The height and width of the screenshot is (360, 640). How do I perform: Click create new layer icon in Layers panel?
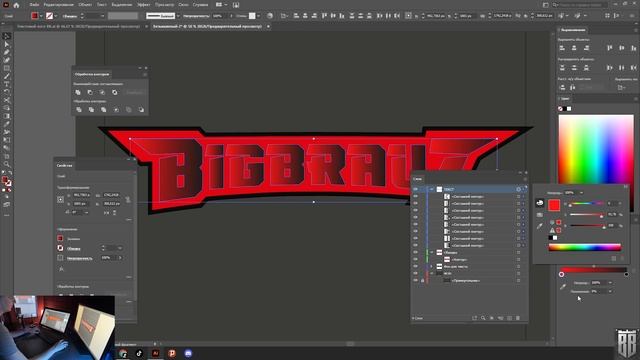509,318
